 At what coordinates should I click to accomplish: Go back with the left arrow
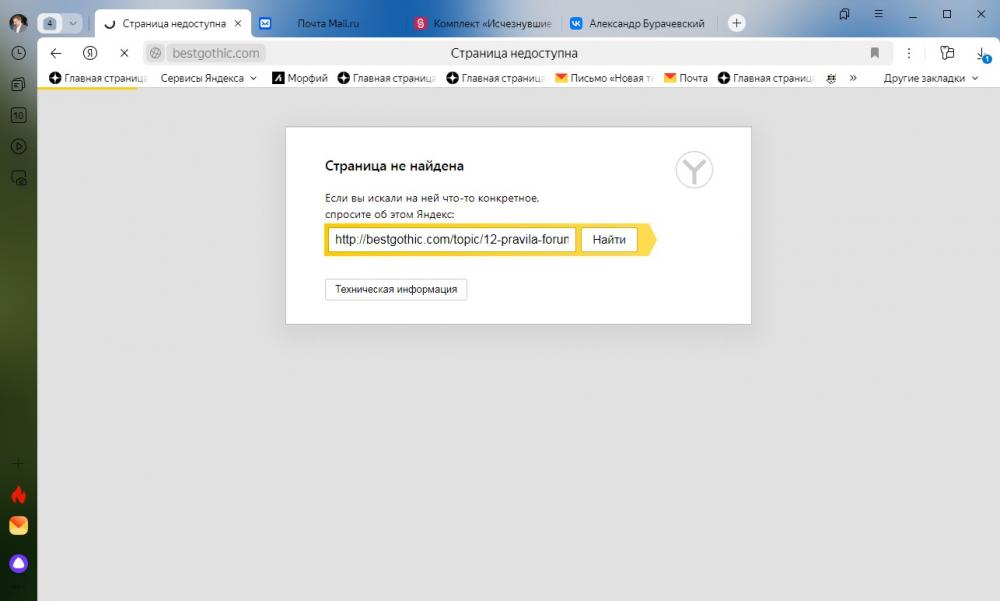click(x=56, y=53)
